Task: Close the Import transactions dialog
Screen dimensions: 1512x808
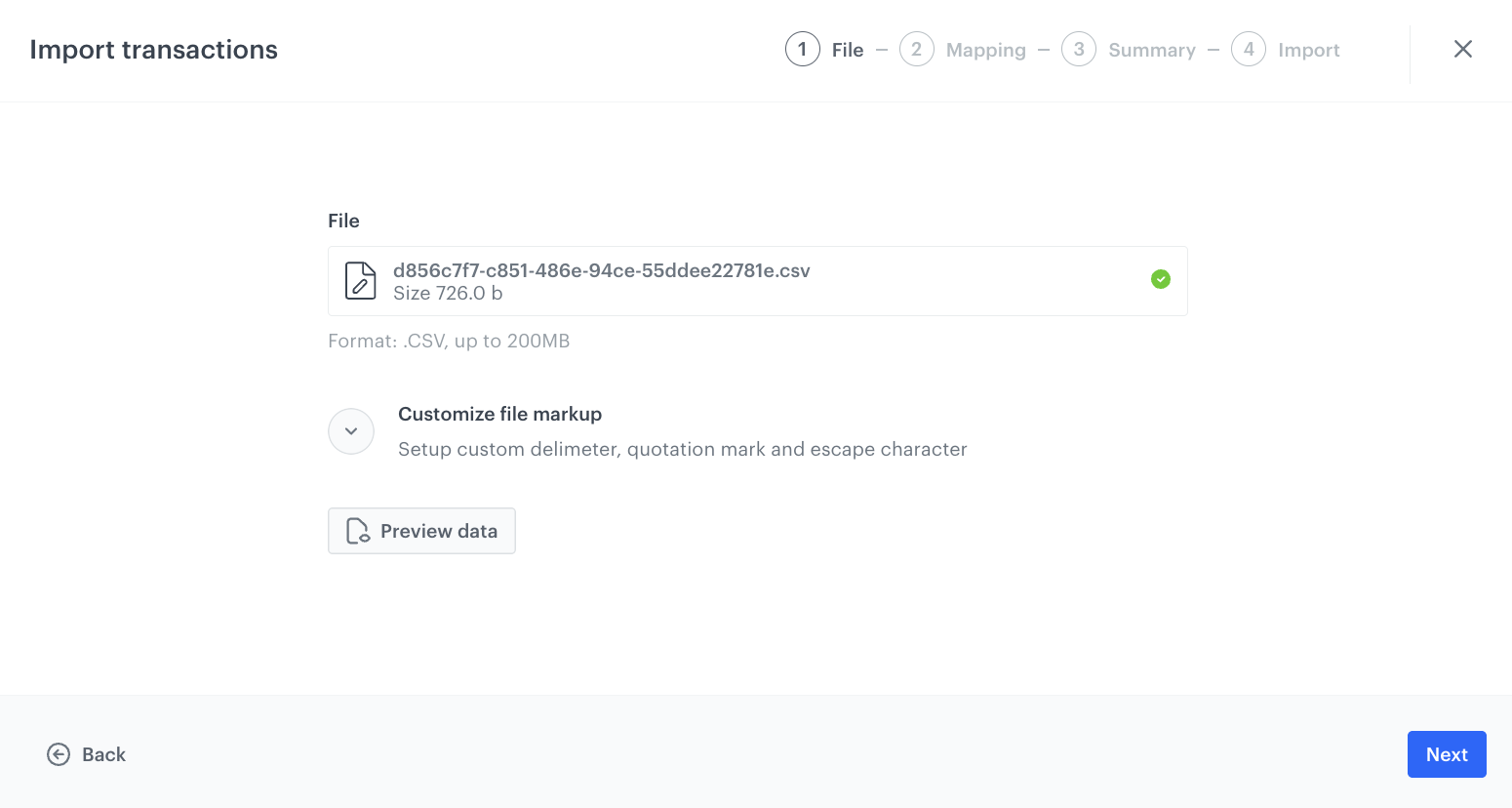Action: pos(1462,48)
